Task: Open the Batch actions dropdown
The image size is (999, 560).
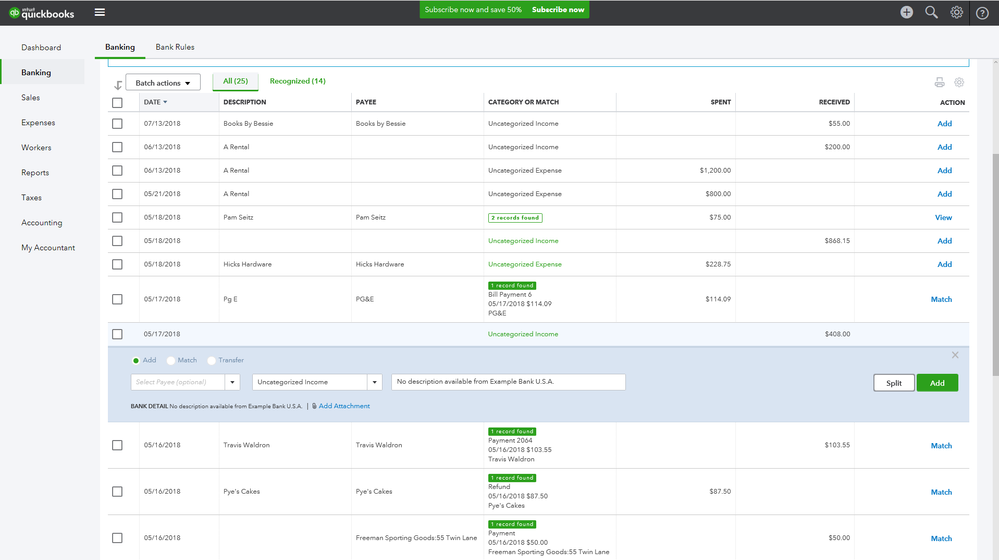Action: pos(163,83)
